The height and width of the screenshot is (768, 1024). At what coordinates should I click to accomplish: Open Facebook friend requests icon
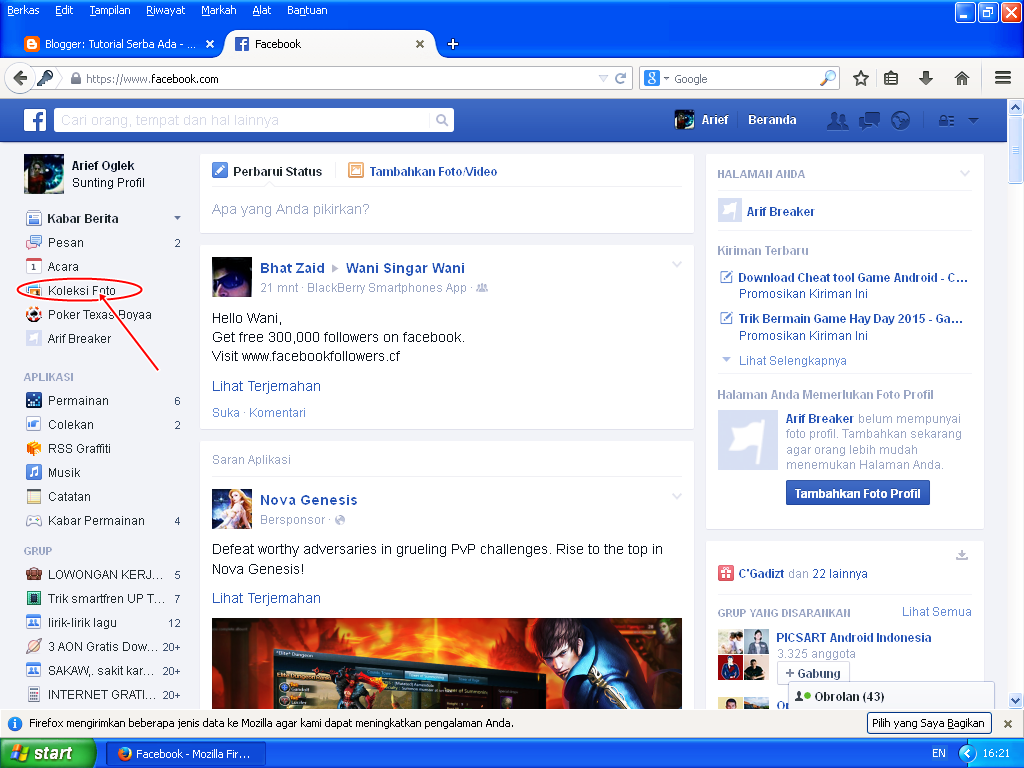pyautogui.click(x=838, y=120)
